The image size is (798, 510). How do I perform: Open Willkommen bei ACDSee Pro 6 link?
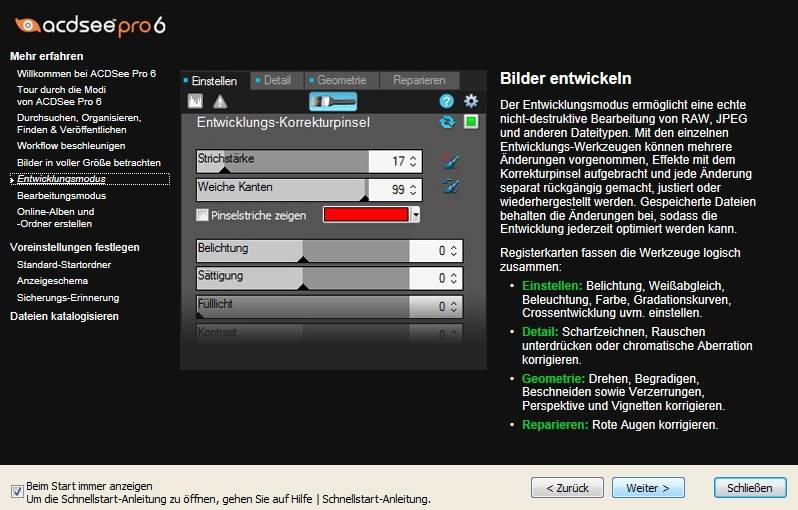coord(87,74)
